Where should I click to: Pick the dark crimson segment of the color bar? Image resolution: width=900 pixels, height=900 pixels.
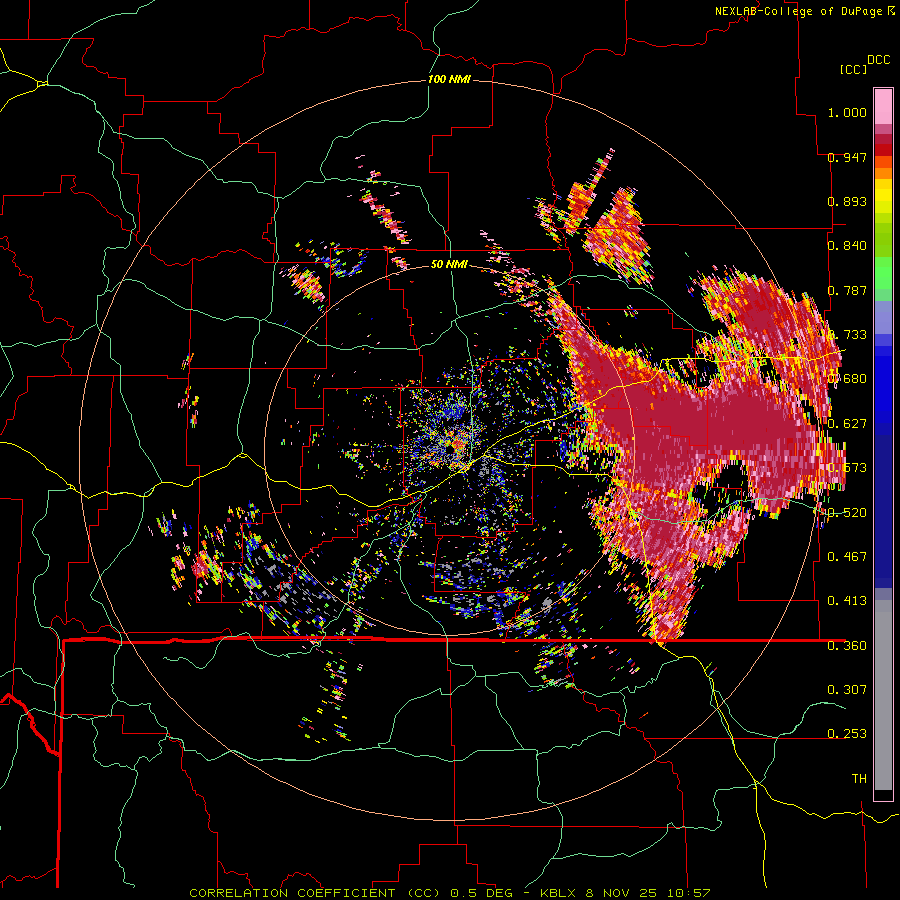click(883, 139)
